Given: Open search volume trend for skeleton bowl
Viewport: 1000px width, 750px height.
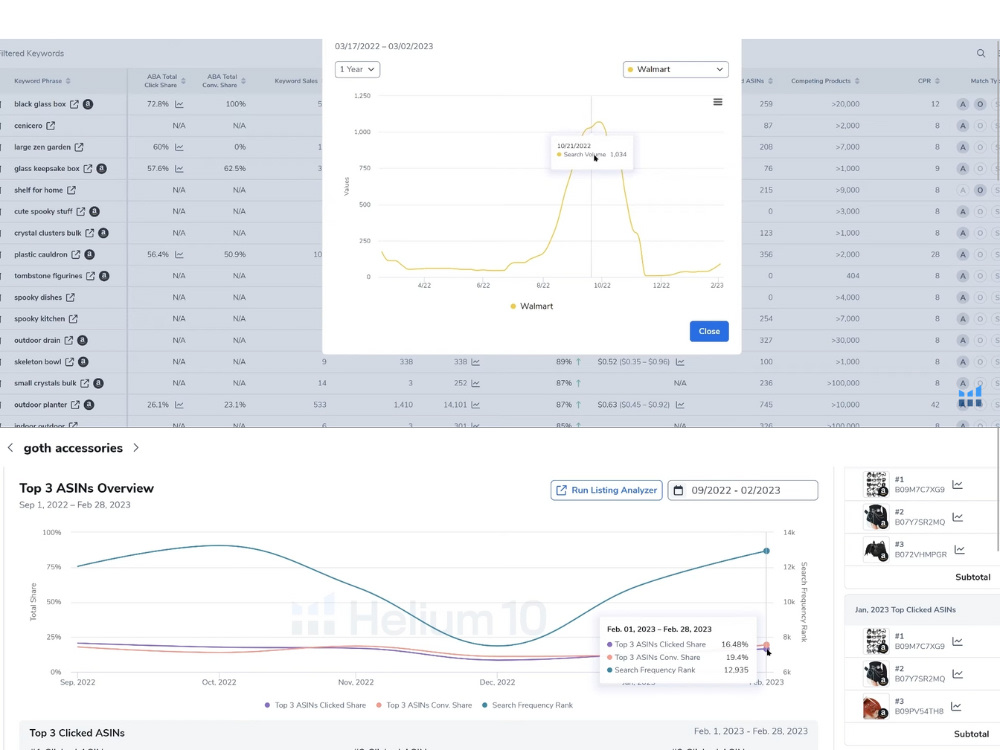Looking at the screenshot, I should [x=476, y=362].
